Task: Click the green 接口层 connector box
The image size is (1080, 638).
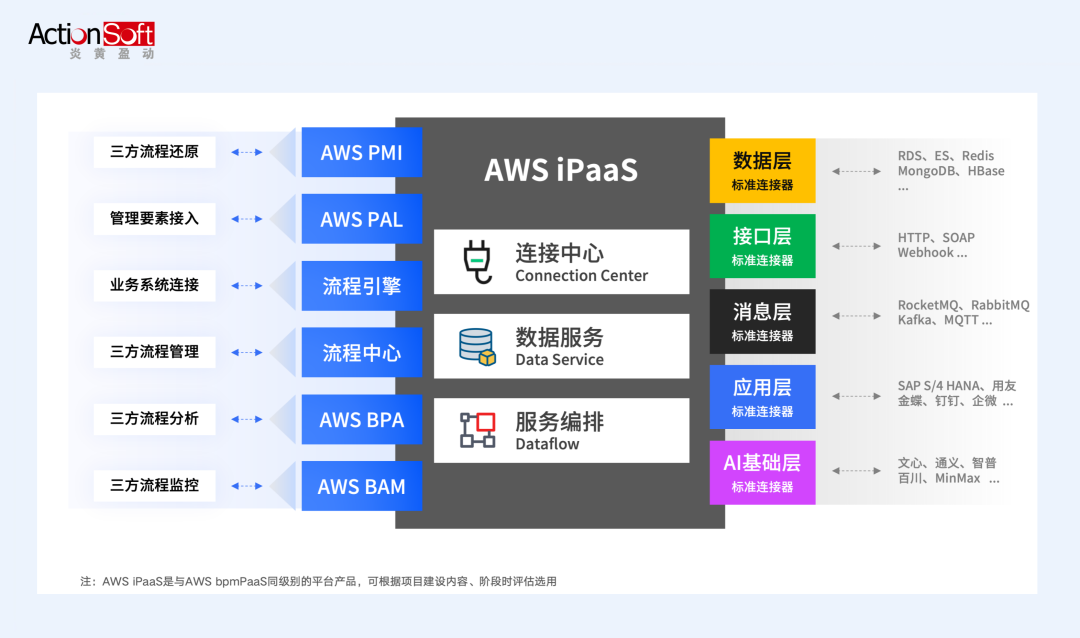Action: (762, 246)
